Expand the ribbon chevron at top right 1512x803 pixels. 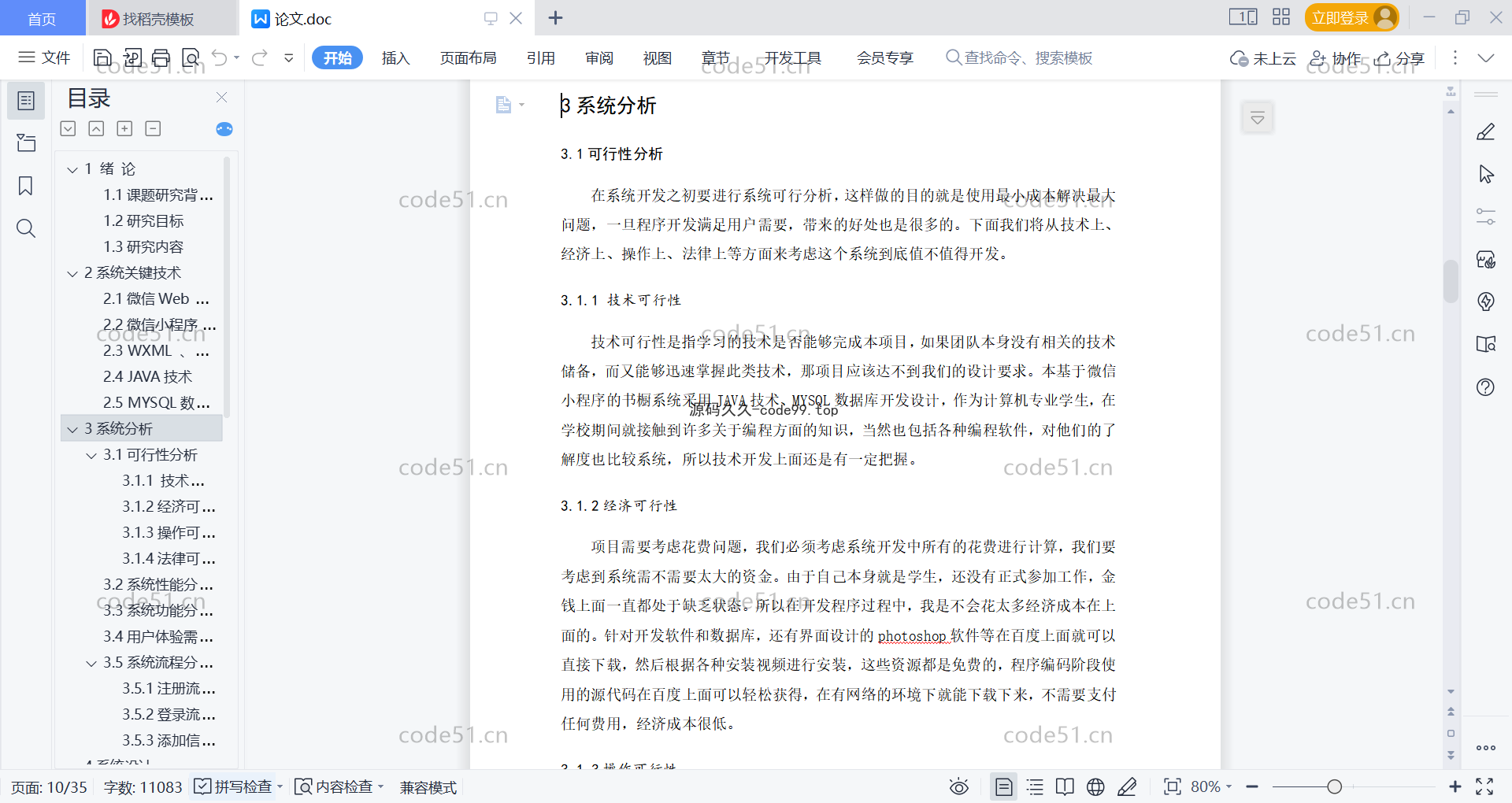click(1485, 57)
